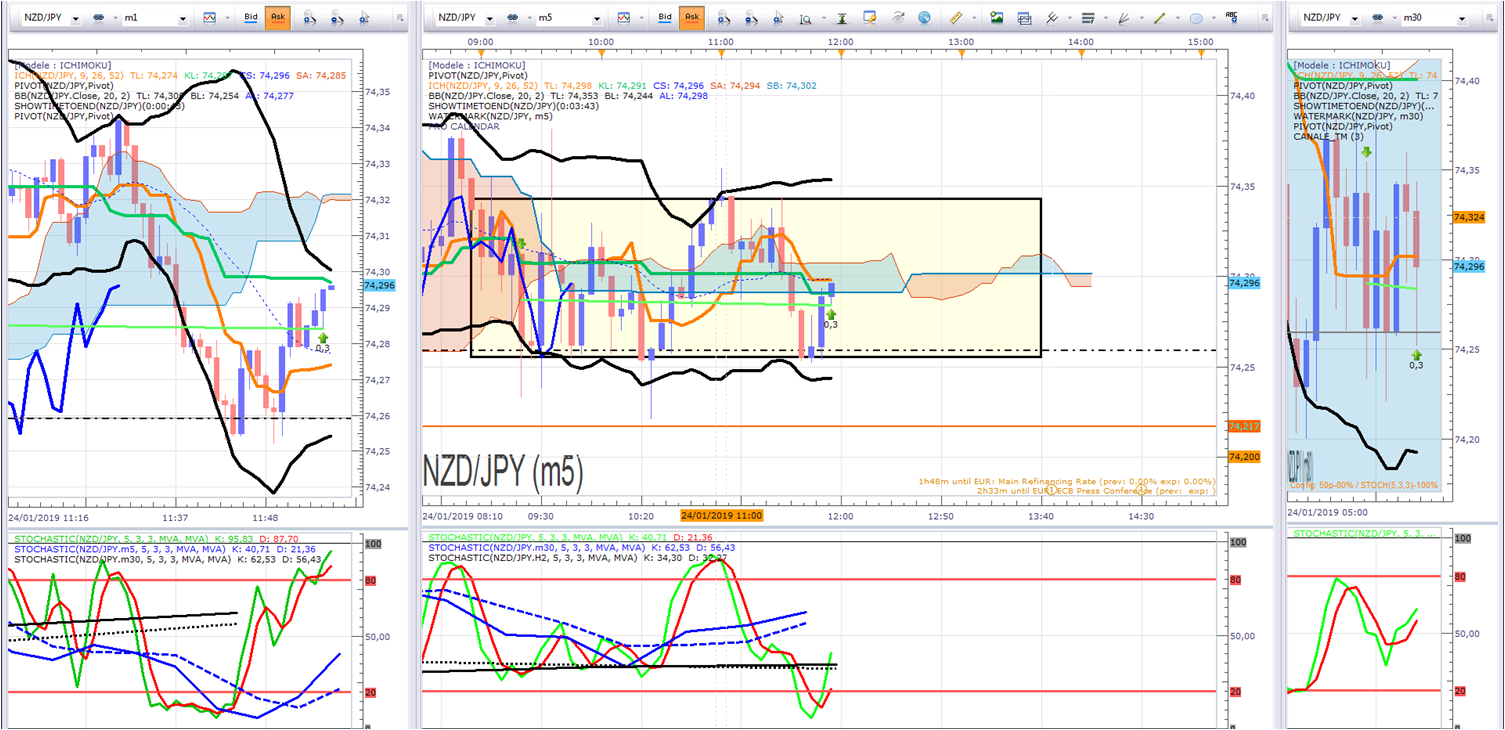Open the chart type icon in the m5 toolbar
Image resolution: width=1505 pixels, height=730 pixels.
624,18
